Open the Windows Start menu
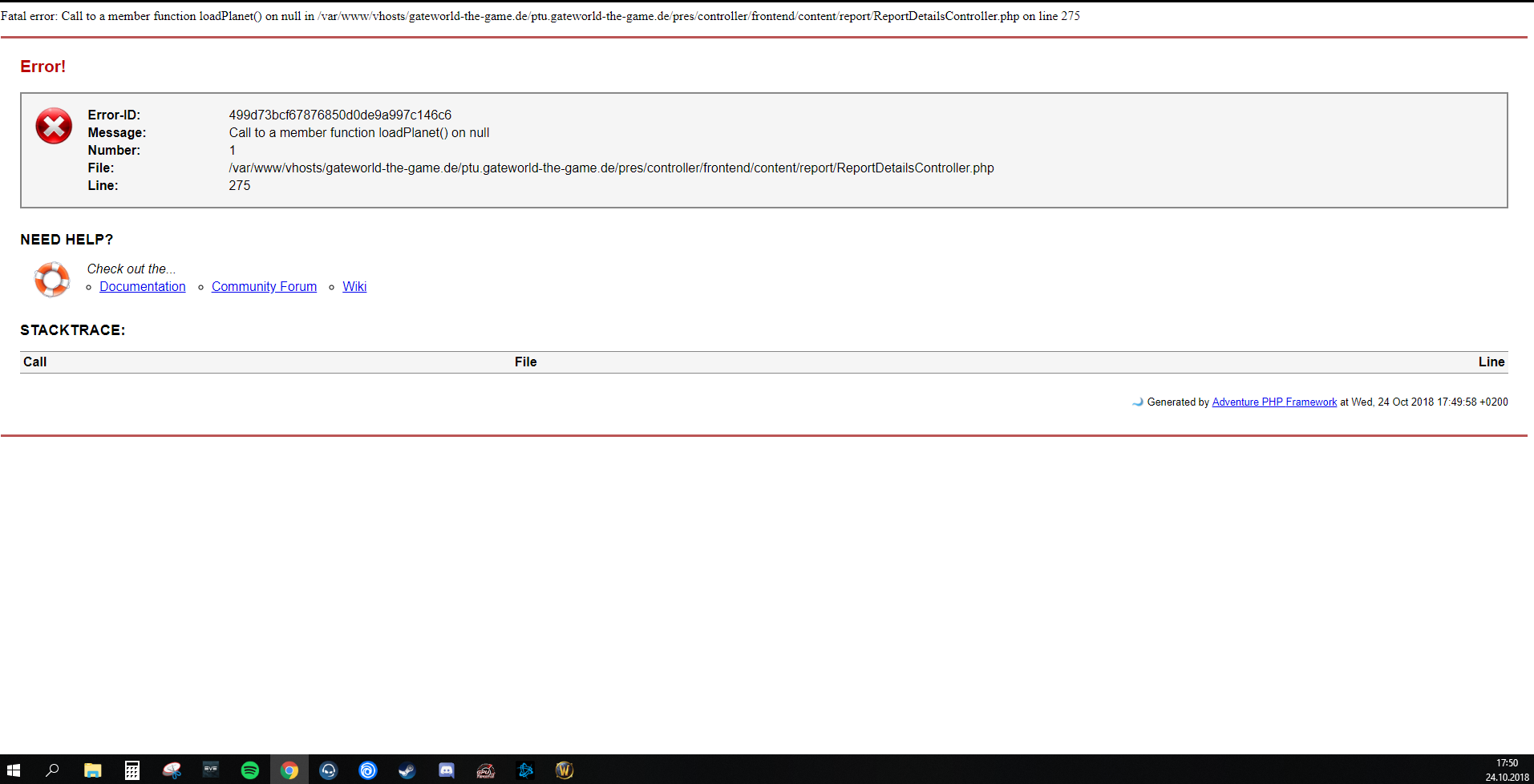This screenshot has width=1534, height=784. pyautogui.click(x=14, y=770)
